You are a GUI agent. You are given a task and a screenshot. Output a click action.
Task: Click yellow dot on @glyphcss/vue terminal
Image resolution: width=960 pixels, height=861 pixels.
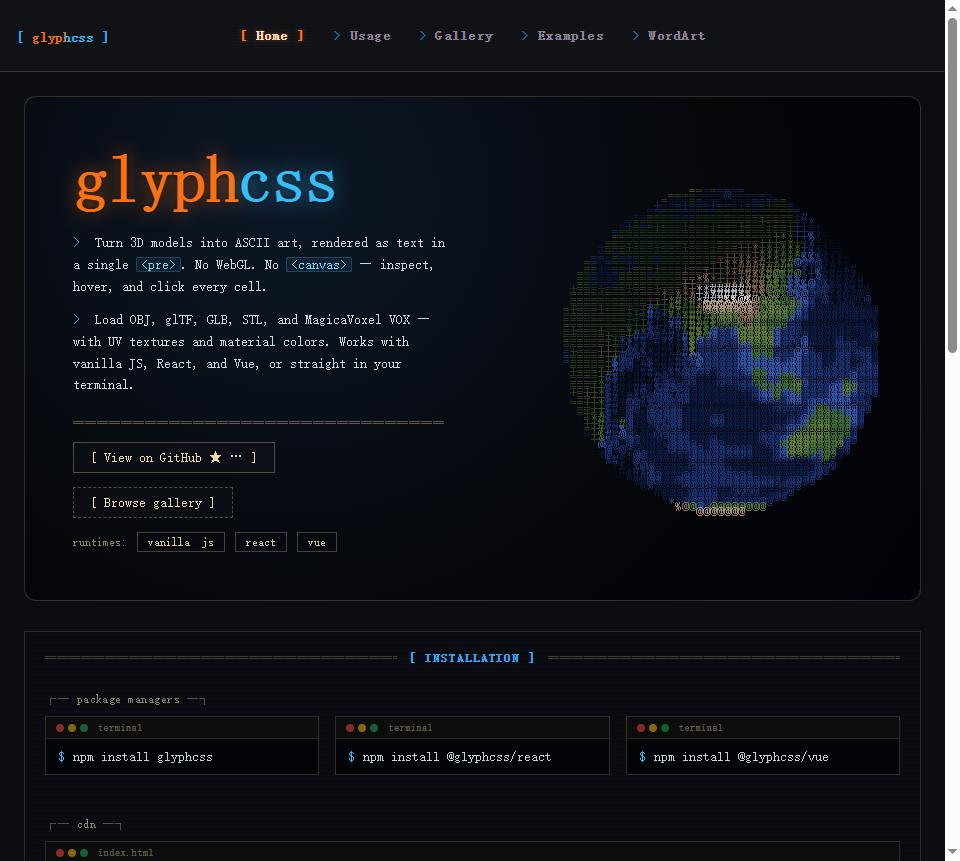(653, 728)
